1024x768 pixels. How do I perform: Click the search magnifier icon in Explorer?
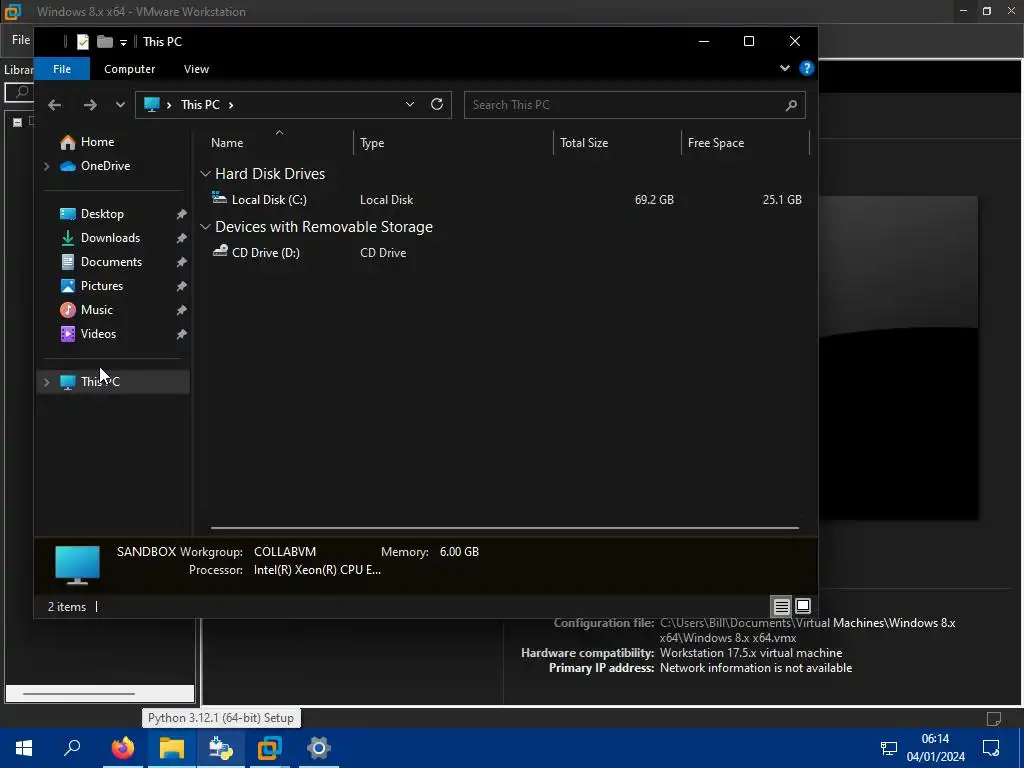(x=791, y=105)
